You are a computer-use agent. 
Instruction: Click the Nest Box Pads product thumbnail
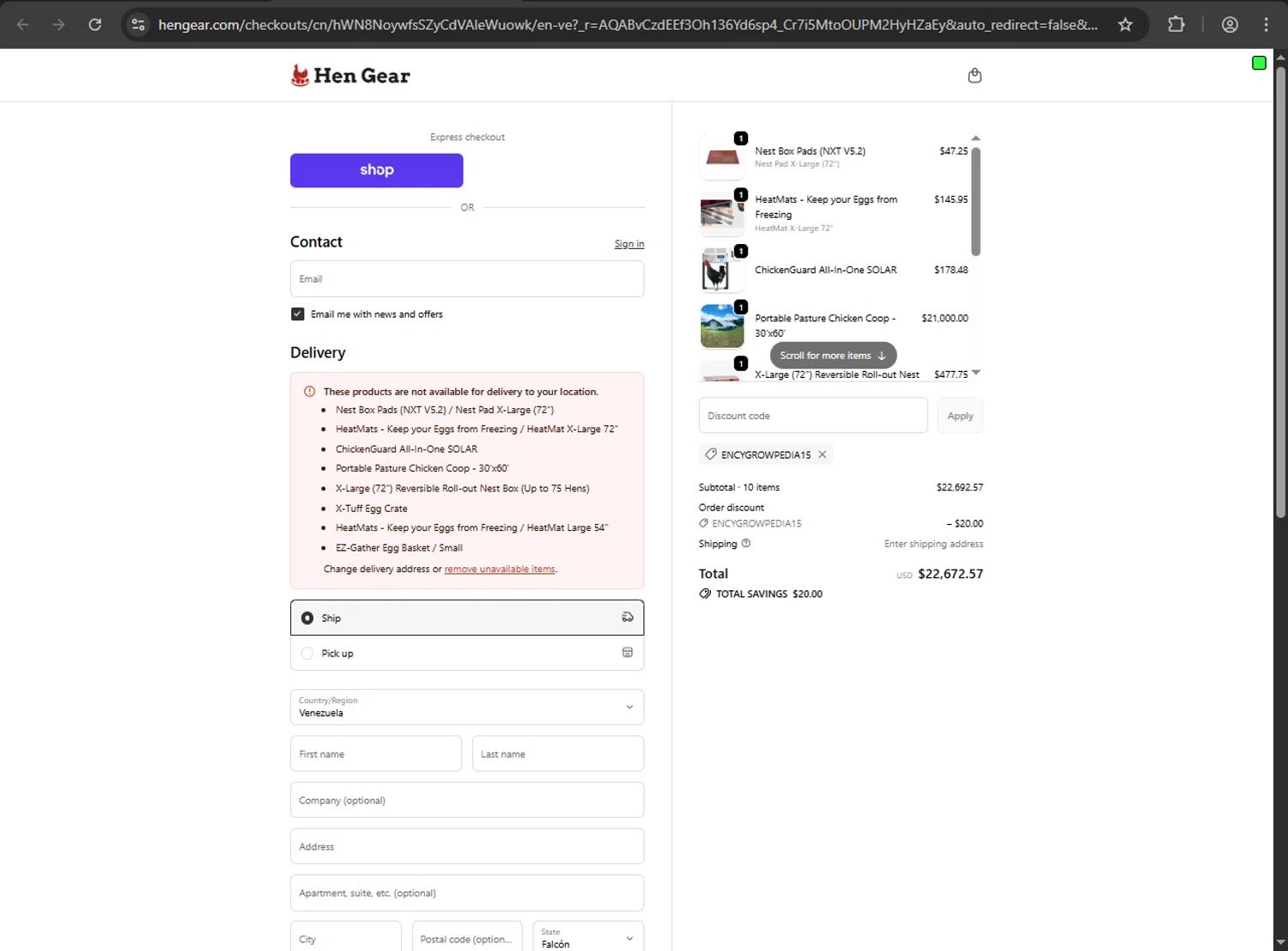tap(722, 157)
